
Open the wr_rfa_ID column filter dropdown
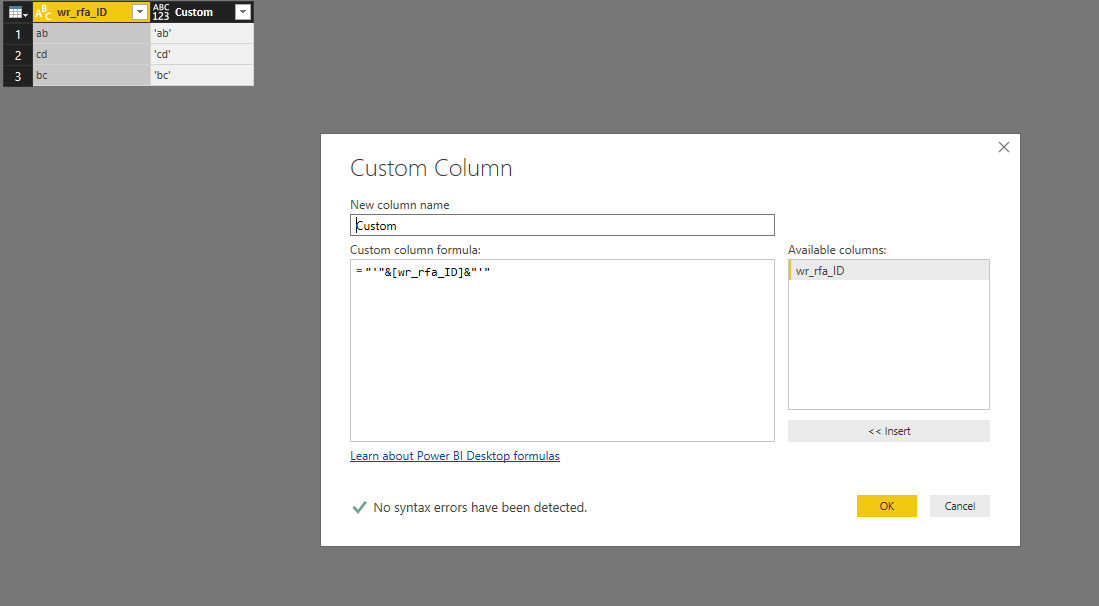click(x=139, y=12)
